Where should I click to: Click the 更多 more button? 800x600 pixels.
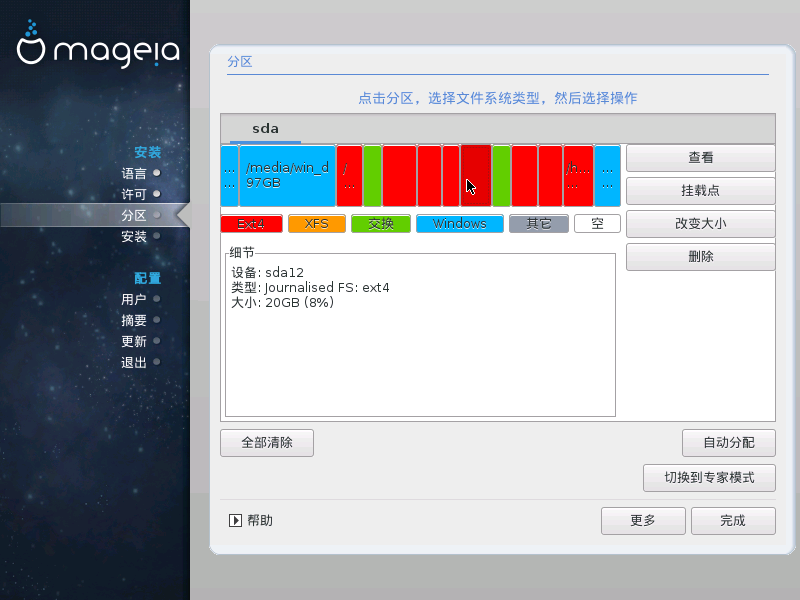click(x=643, y=521)
